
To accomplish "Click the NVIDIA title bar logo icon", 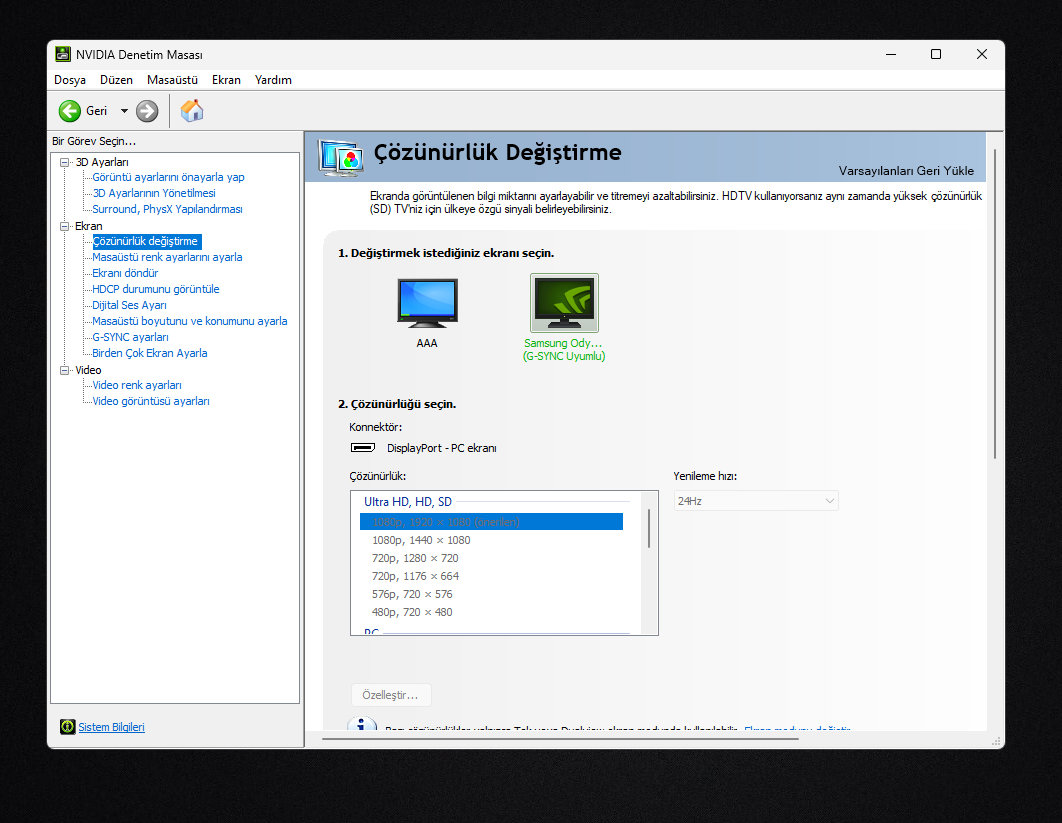I will click(x=63, y=54).
